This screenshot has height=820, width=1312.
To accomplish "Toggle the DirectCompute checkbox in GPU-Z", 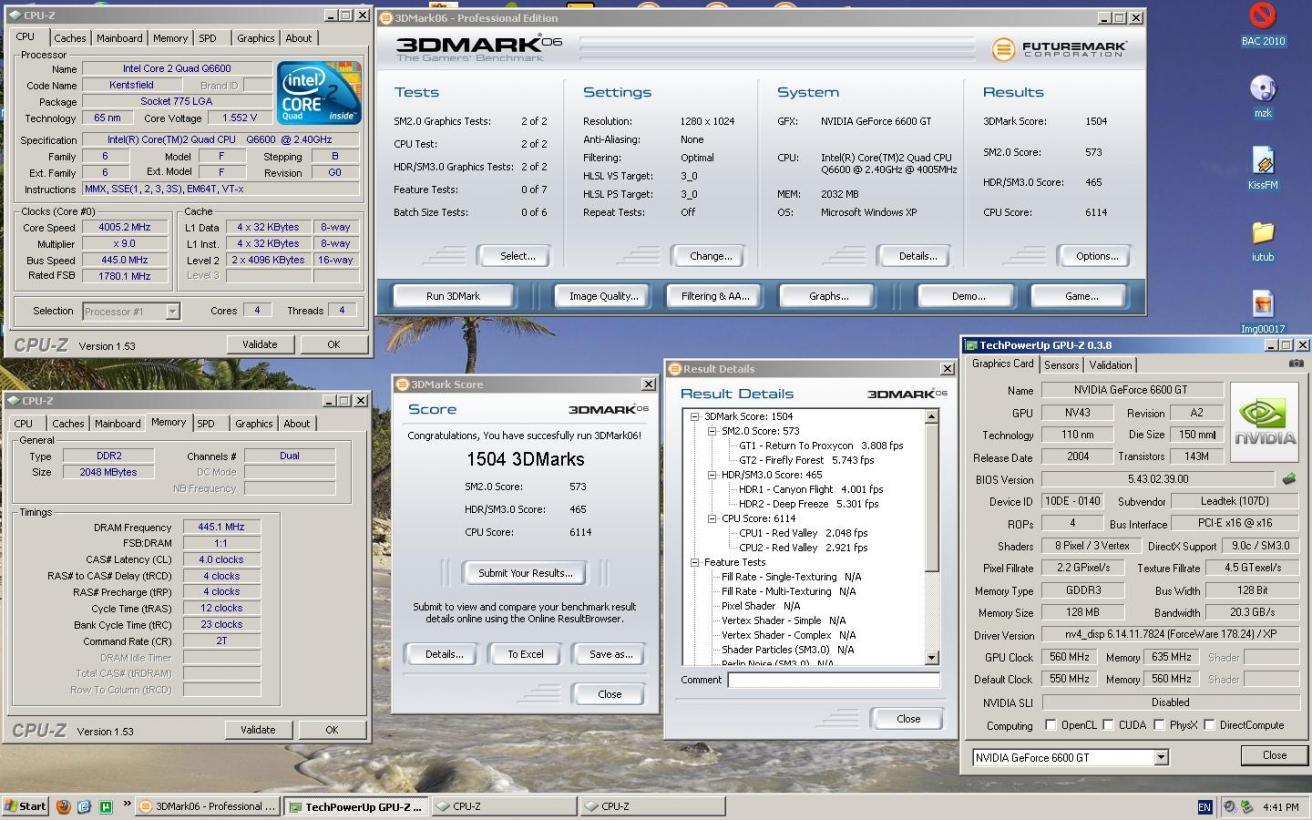I will [x=1210, y=725].
